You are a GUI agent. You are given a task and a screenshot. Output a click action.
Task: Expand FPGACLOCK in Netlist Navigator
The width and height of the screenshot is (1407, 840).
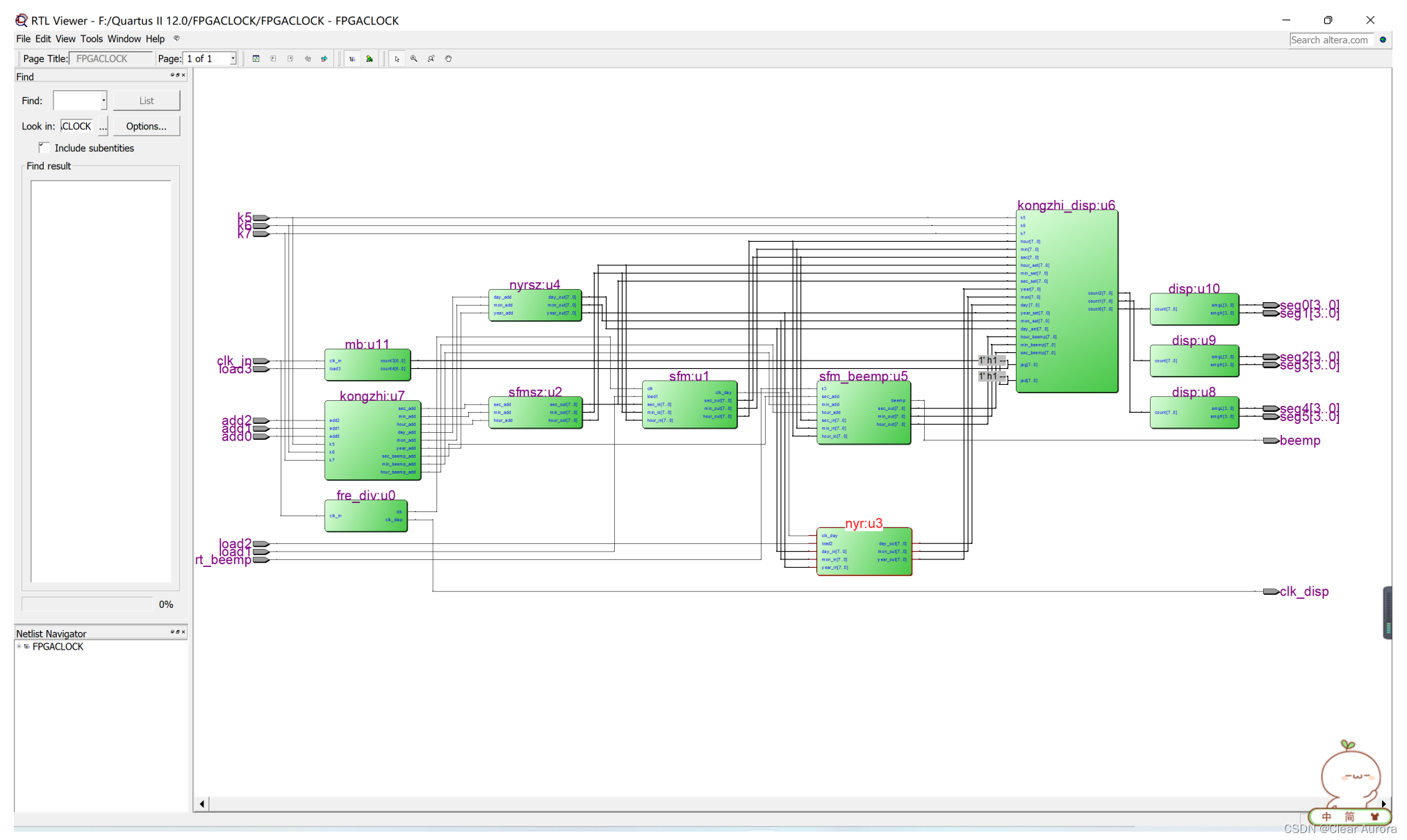19,646
